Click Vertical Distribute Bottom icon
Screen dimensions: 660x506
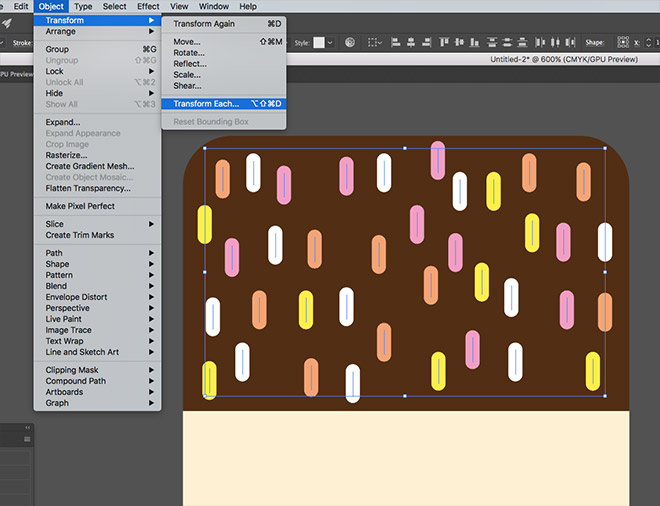point(522,42)
